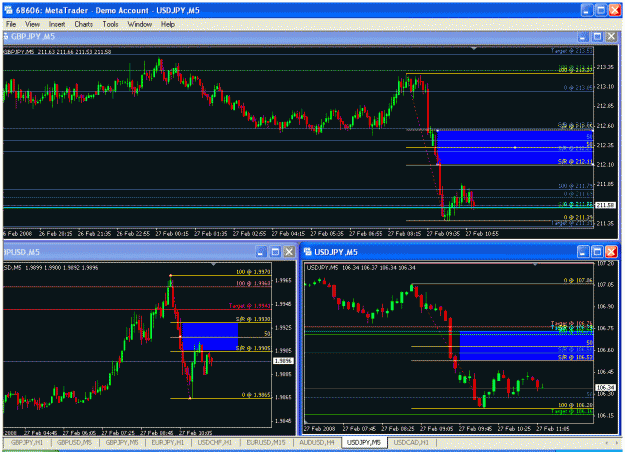Open the View menu
The height and width of the screenshot is (452, 625).
(x=32, y=24)
